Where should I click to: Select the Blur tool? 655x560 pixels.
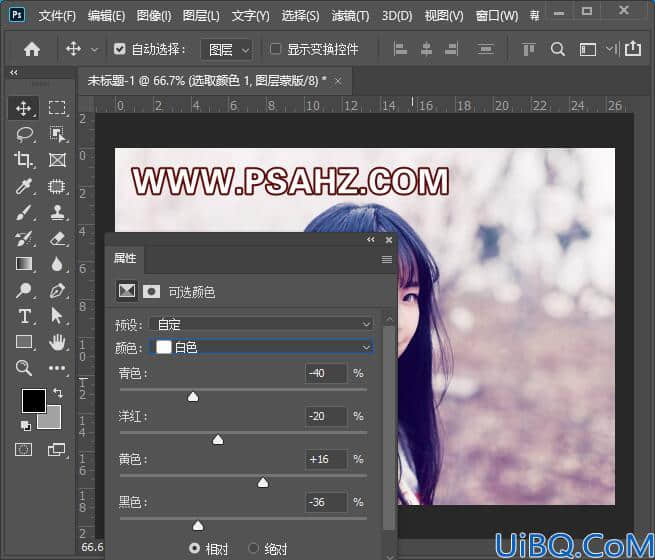57,264
